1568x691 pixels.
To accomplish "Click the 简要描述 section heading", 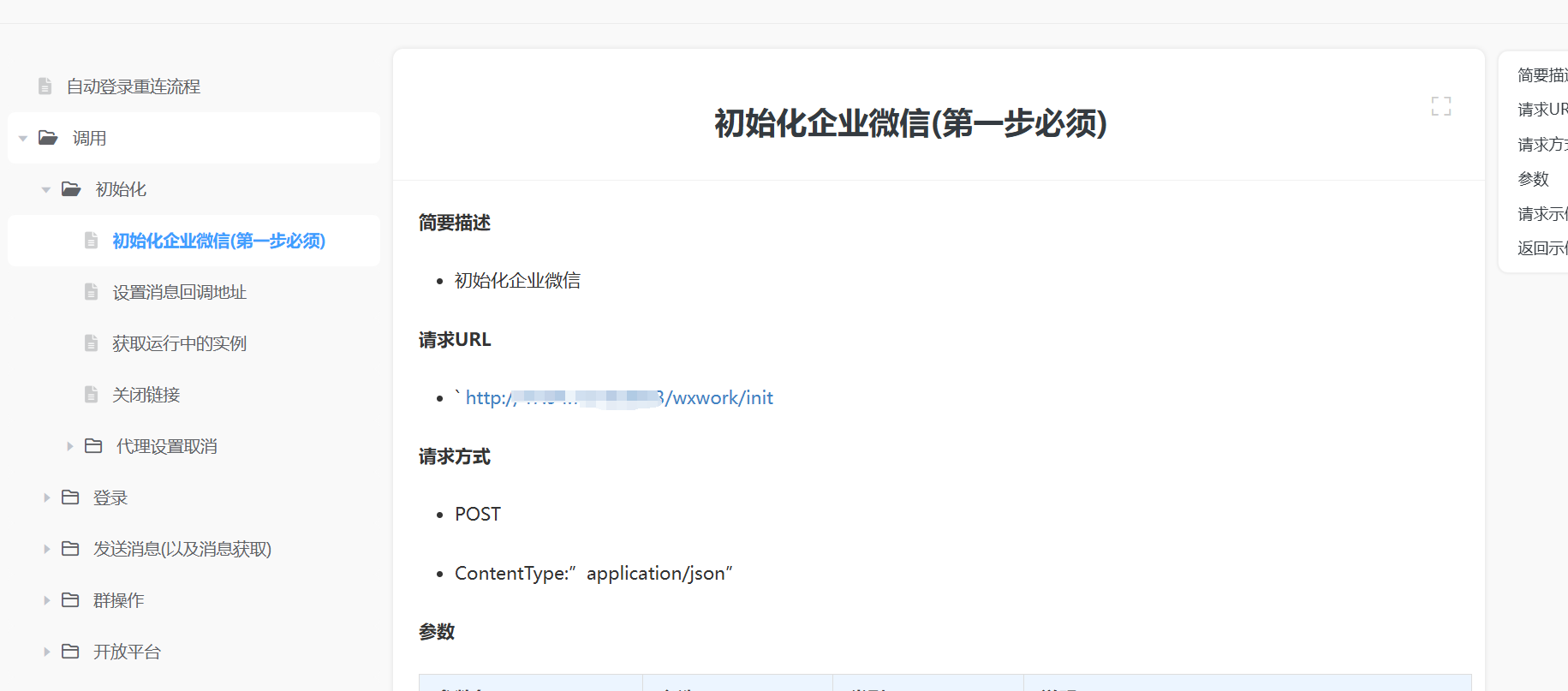I will (455, 223).
